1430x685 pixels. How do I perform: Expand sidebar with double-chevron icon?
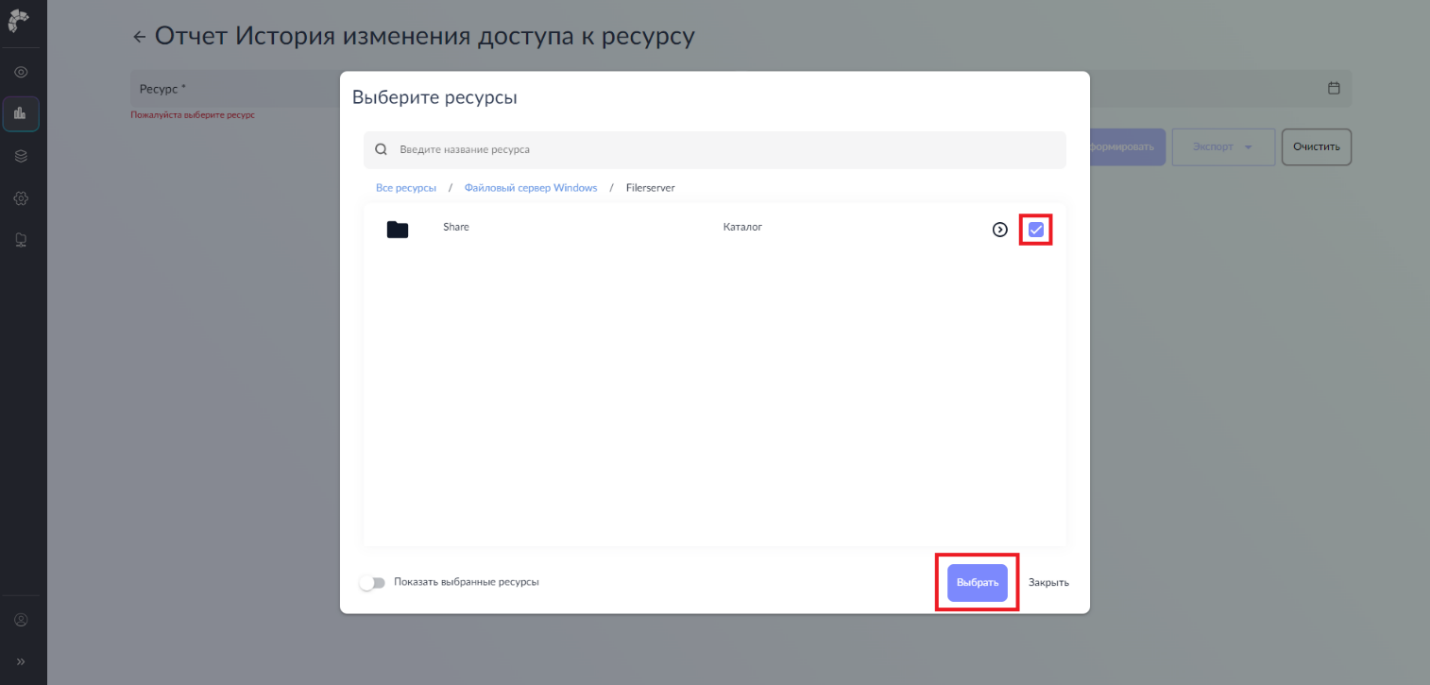[21, 661]
